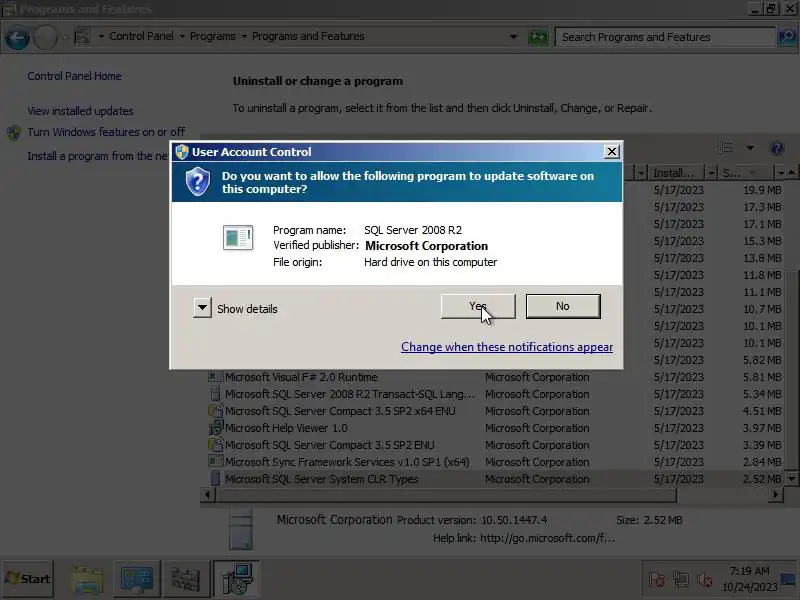The height and width of the screenshot is (600, 800).
Task: Open Server Manager taskbar icon
Action: pyautogui.click(x=136, y=579)
